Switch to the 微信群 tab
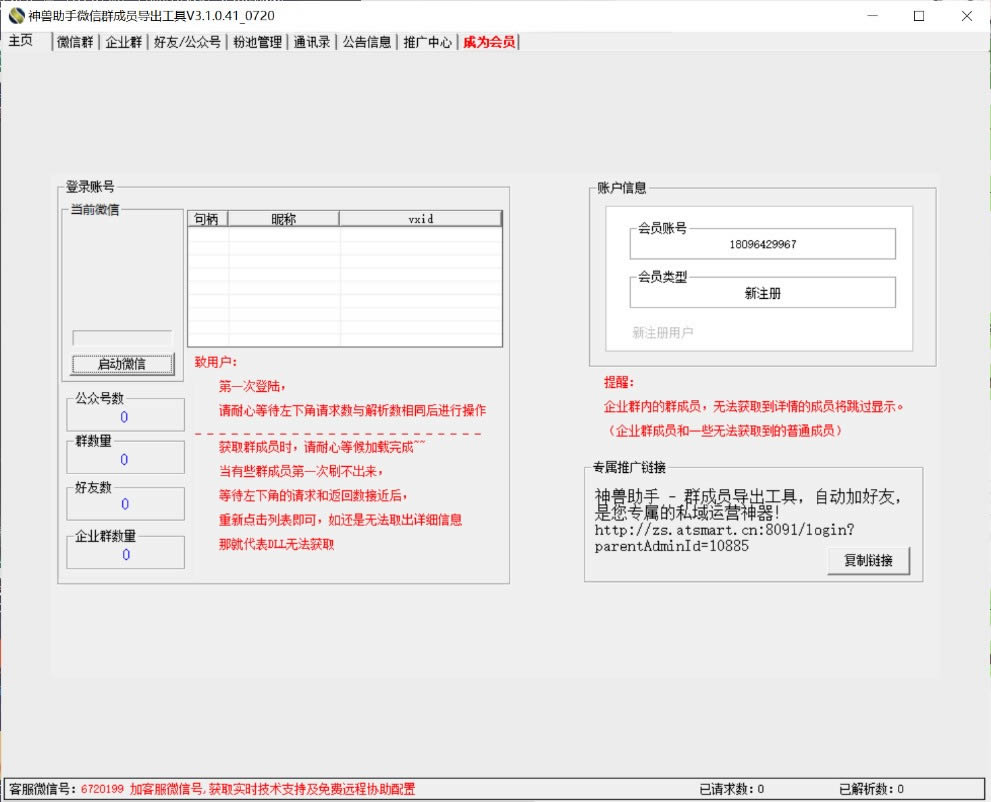Viewport: 991px width, 802px height. [x=76, y=42]
